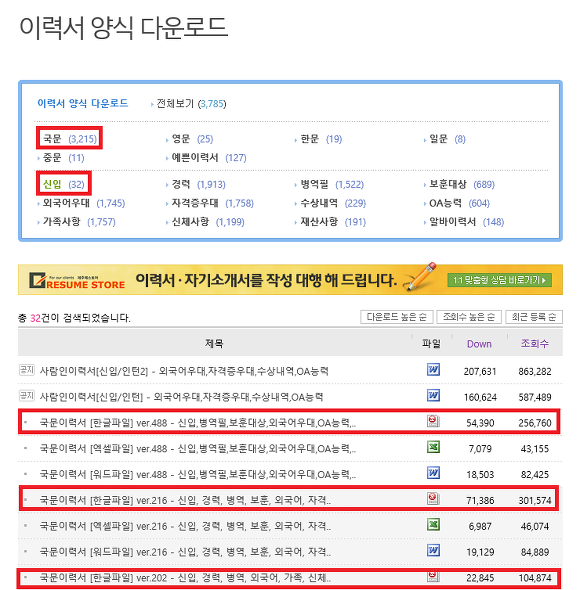The width and height of the screenshot is (580, 590).
Task: Download Word file icon for ver.216 워드파일
Action: (x=433, y=550)
